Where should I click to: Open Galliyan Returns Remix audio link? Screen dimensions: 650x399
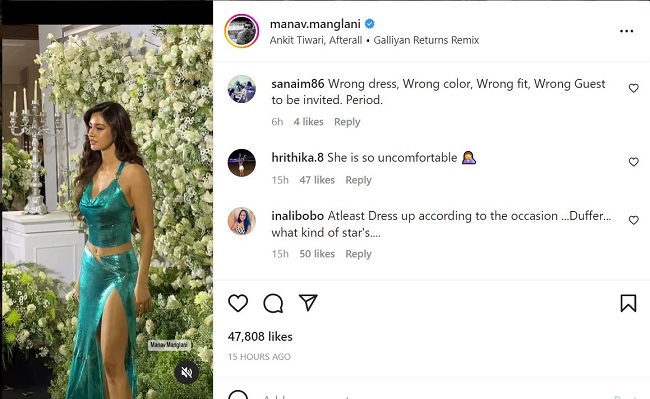pyautogui.click(x=426, y=40)
